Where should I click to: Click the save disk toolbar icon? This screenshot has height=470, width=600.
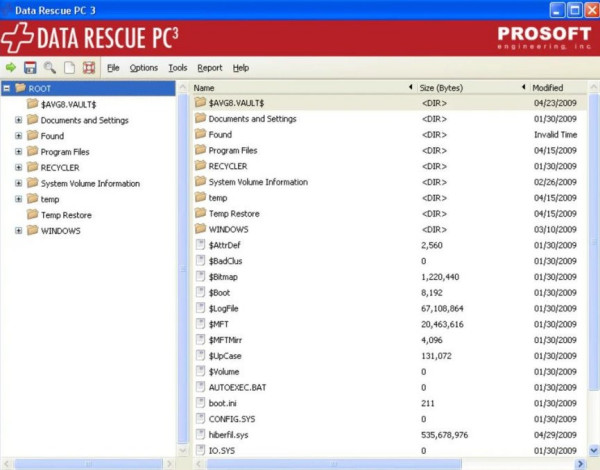[x=30, y=67]
